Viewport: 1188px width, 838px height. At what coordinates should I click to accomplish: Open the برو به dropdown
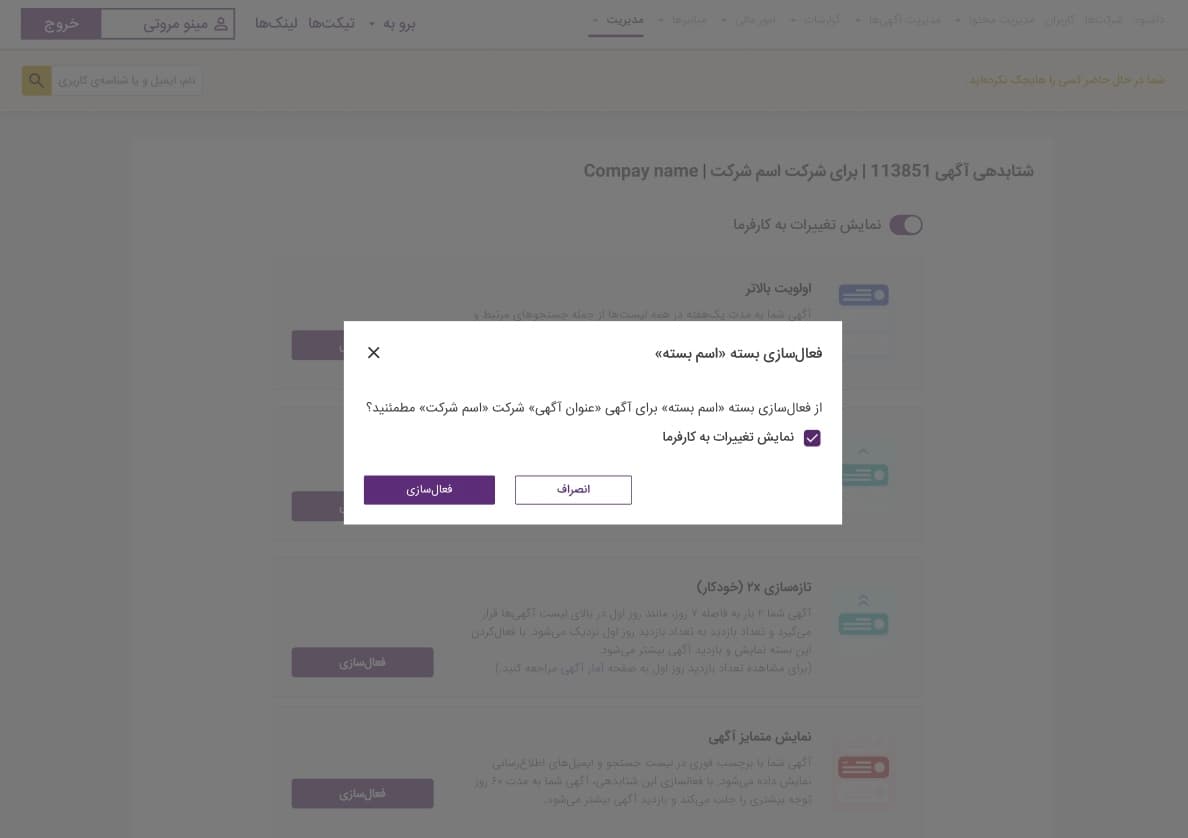point(392,23)
